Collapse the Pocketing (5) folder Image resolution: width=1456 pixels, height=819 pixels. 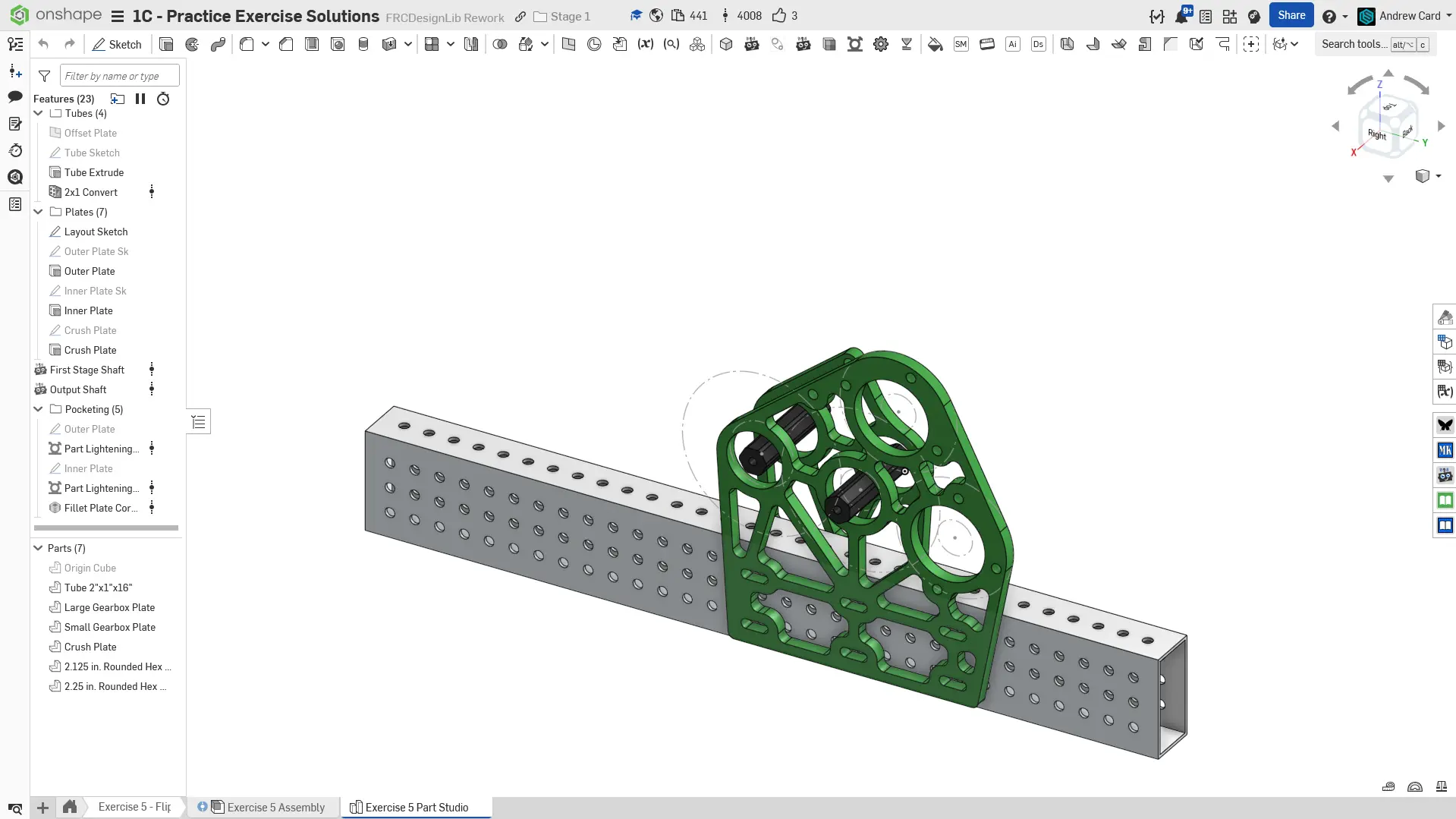click(38, 409)
